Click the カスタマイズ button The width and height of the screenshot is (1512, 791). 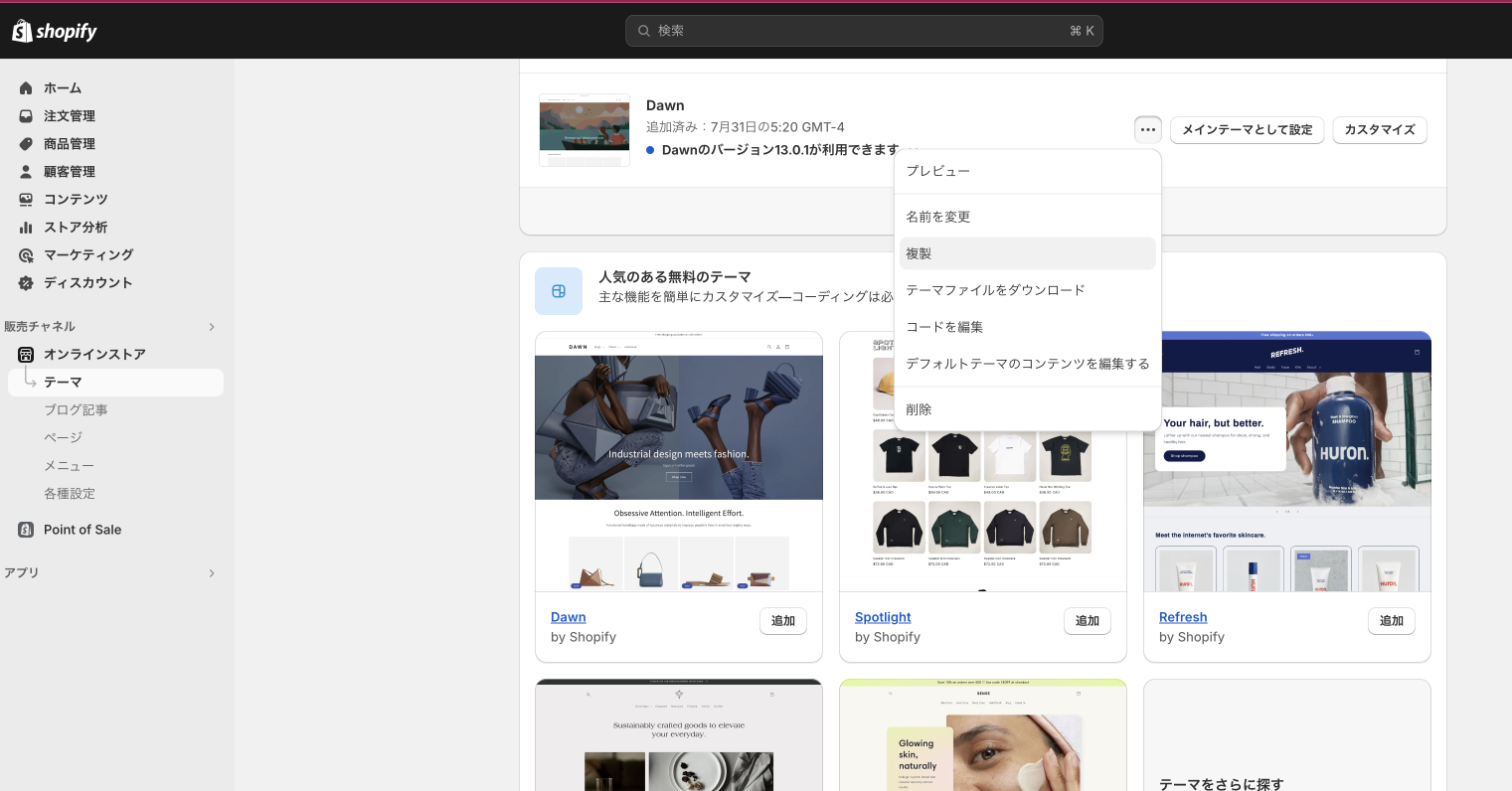coord(1379,129)
